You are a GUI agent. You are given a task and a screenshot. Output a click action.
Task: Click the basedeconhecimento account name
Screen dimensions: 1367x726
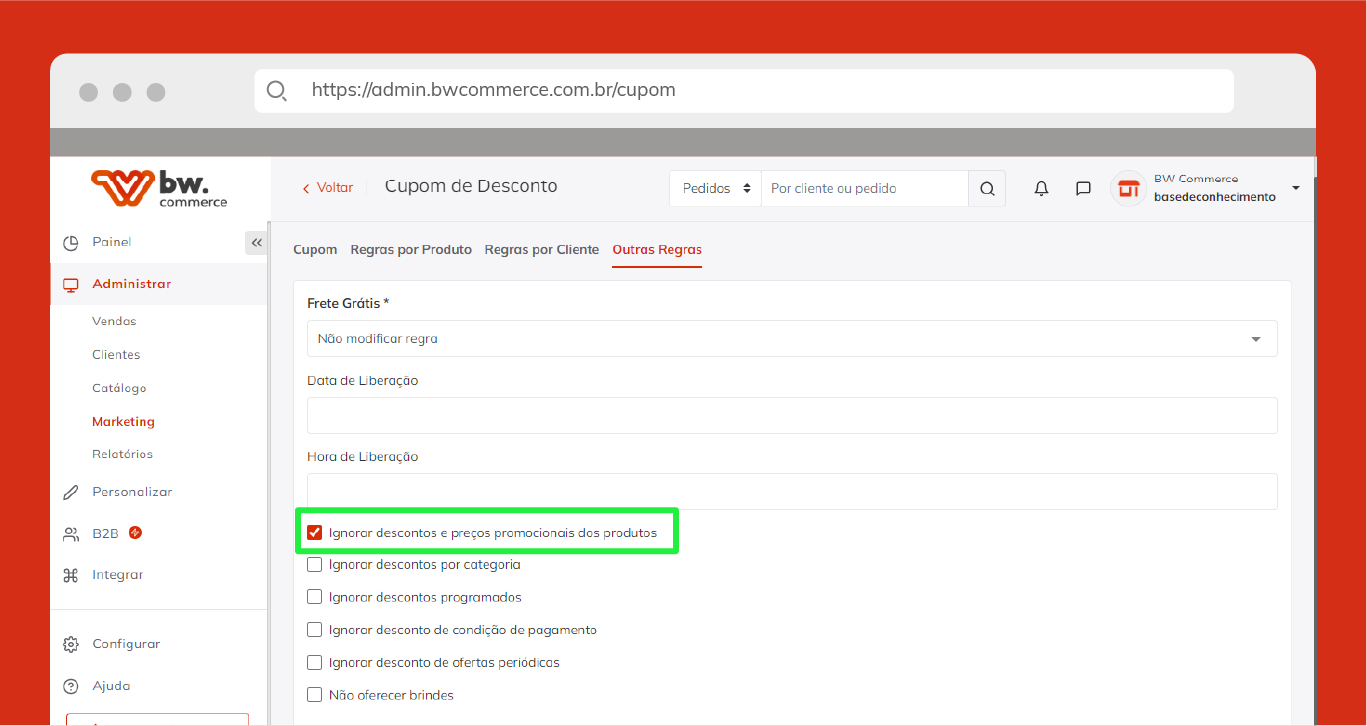click(1215, 197)
